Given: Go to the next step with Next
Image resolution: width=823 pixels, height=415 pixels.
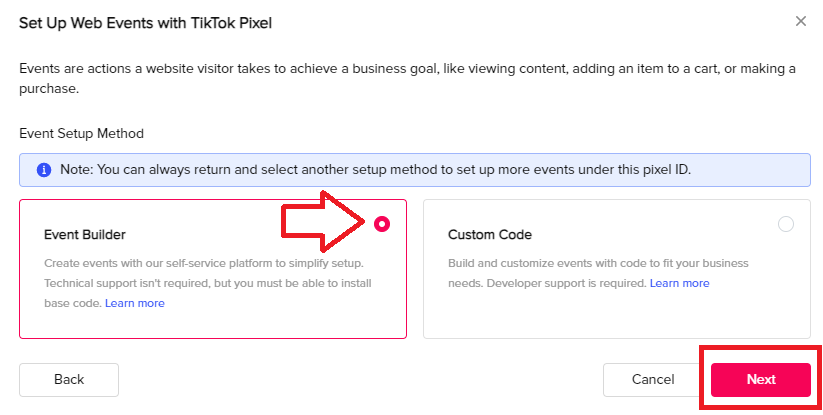Looking at the screenshot, I should [x=761, y=379].
